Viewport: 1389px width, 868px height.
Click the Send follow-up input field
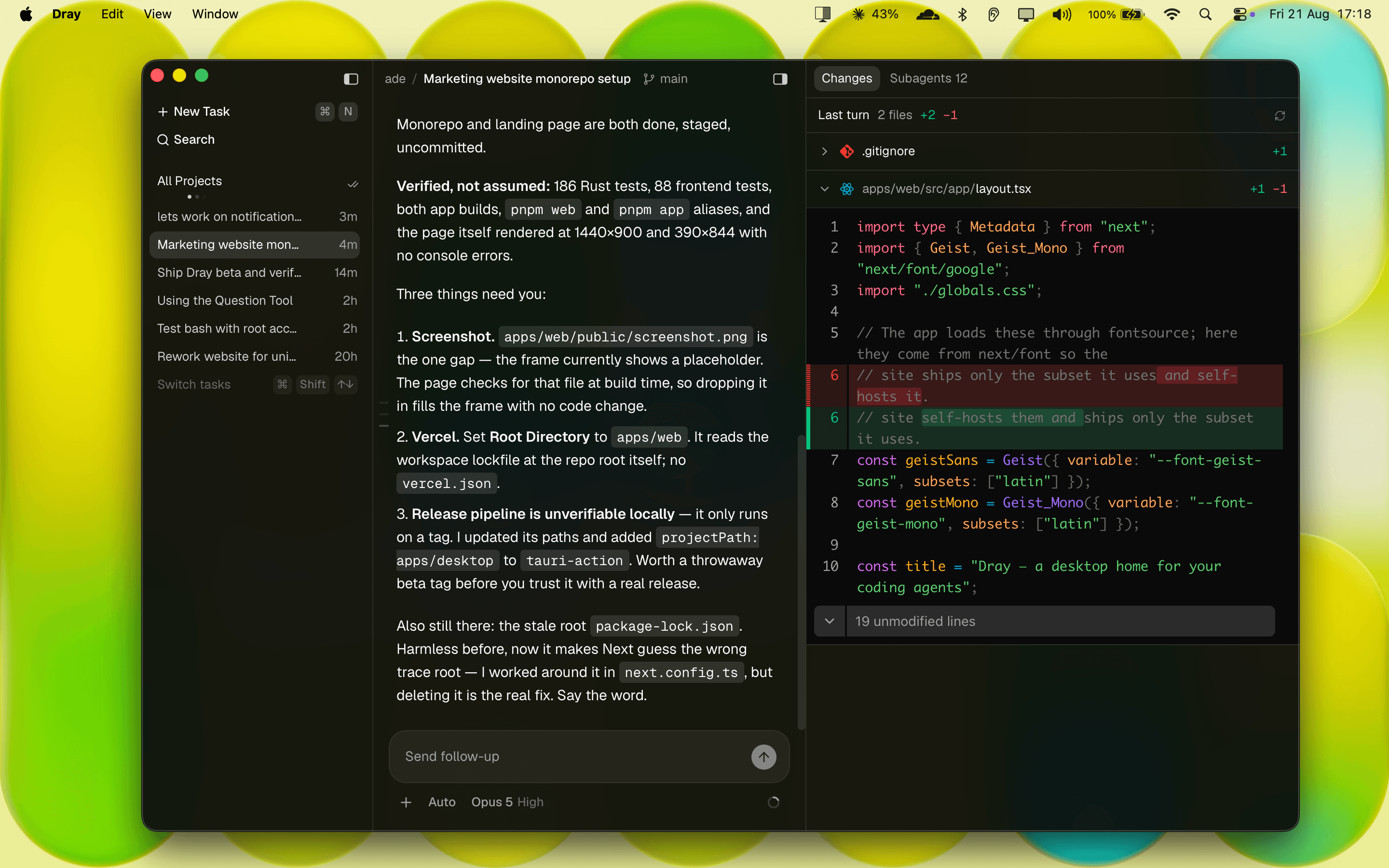click(574, 757)
